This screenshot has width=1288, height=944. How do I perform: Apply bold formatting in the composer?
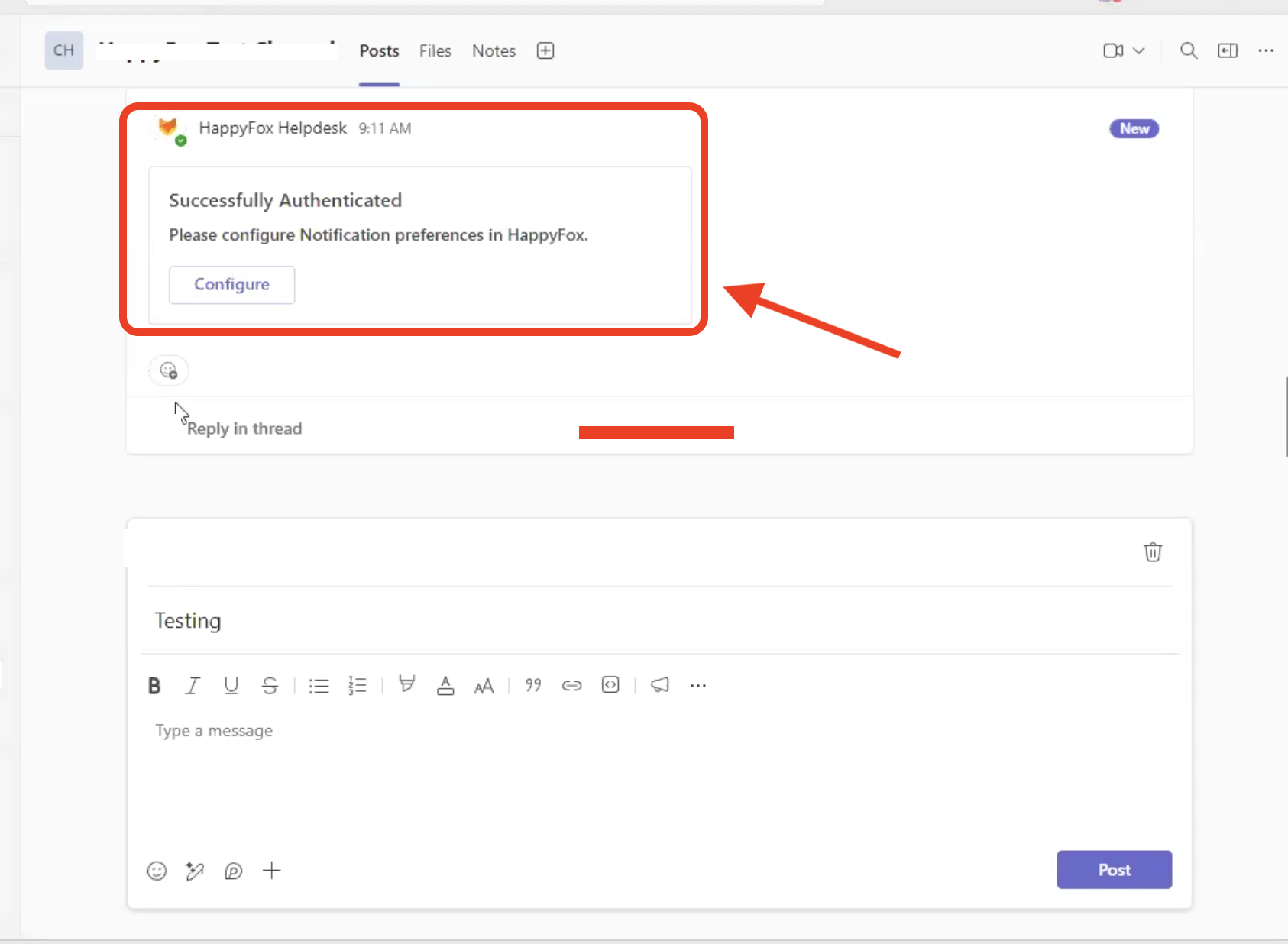(x=154, y=686)
